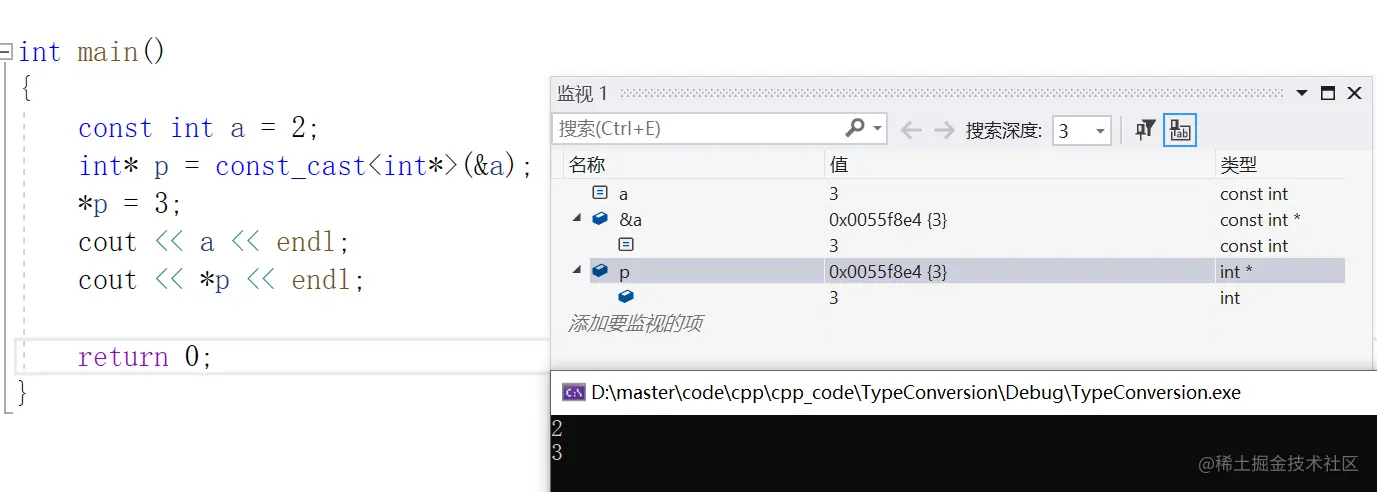
Task: Click the TypeConversion.exe console title bar path
Action: point(916,392)
